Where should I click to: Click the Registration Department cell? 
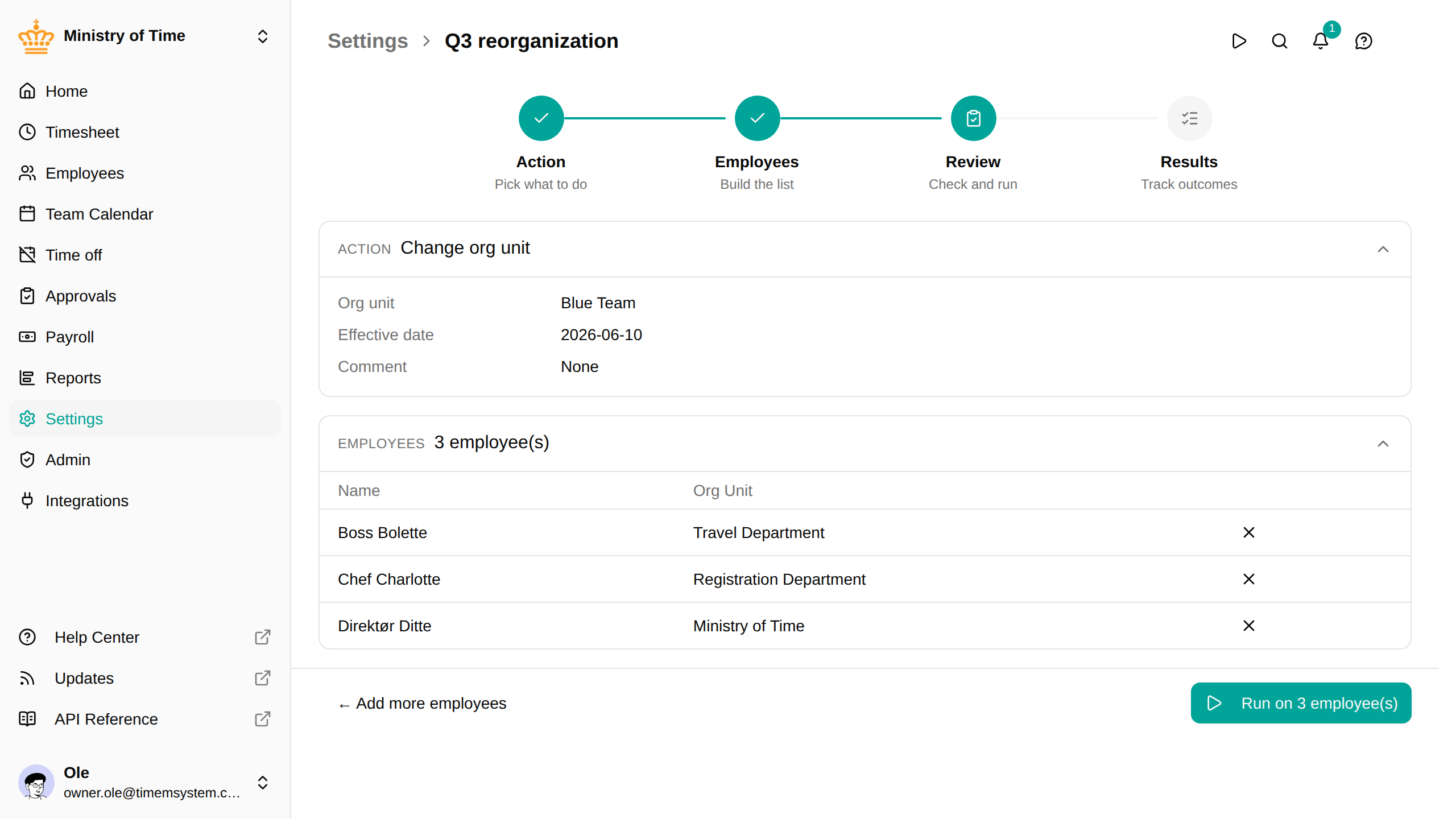click(x=779, y=579)
